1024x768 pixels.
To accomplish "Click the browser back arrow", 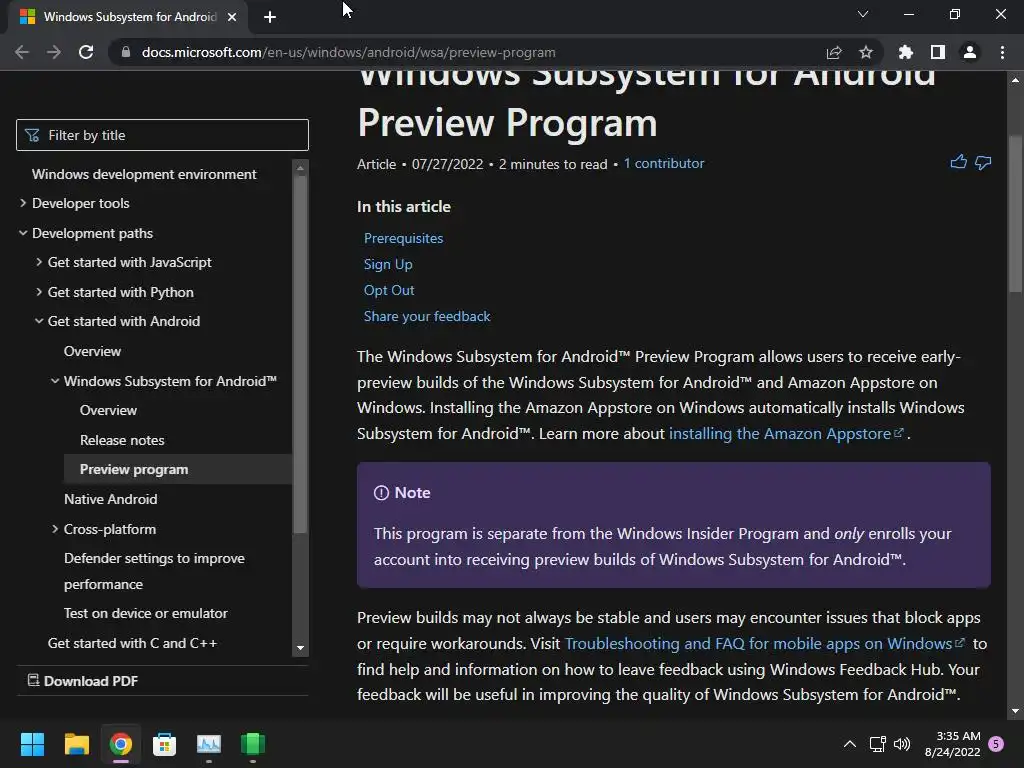I will coord(22,52).
